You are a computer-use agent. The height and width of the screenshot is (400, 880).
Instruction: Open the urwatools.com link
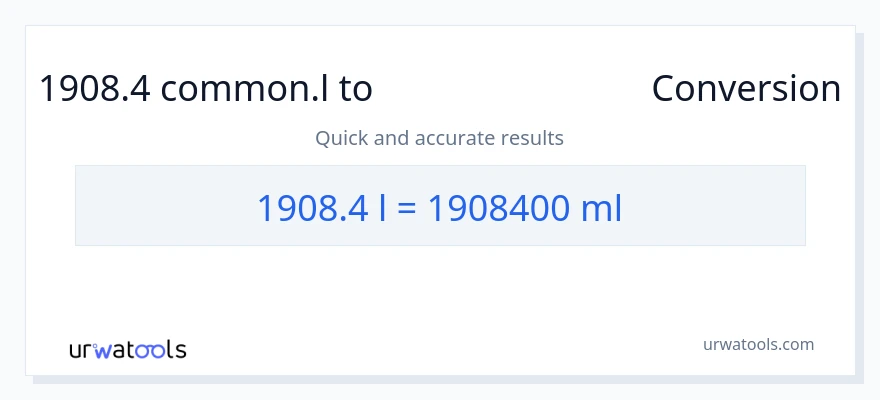[758, 344]
